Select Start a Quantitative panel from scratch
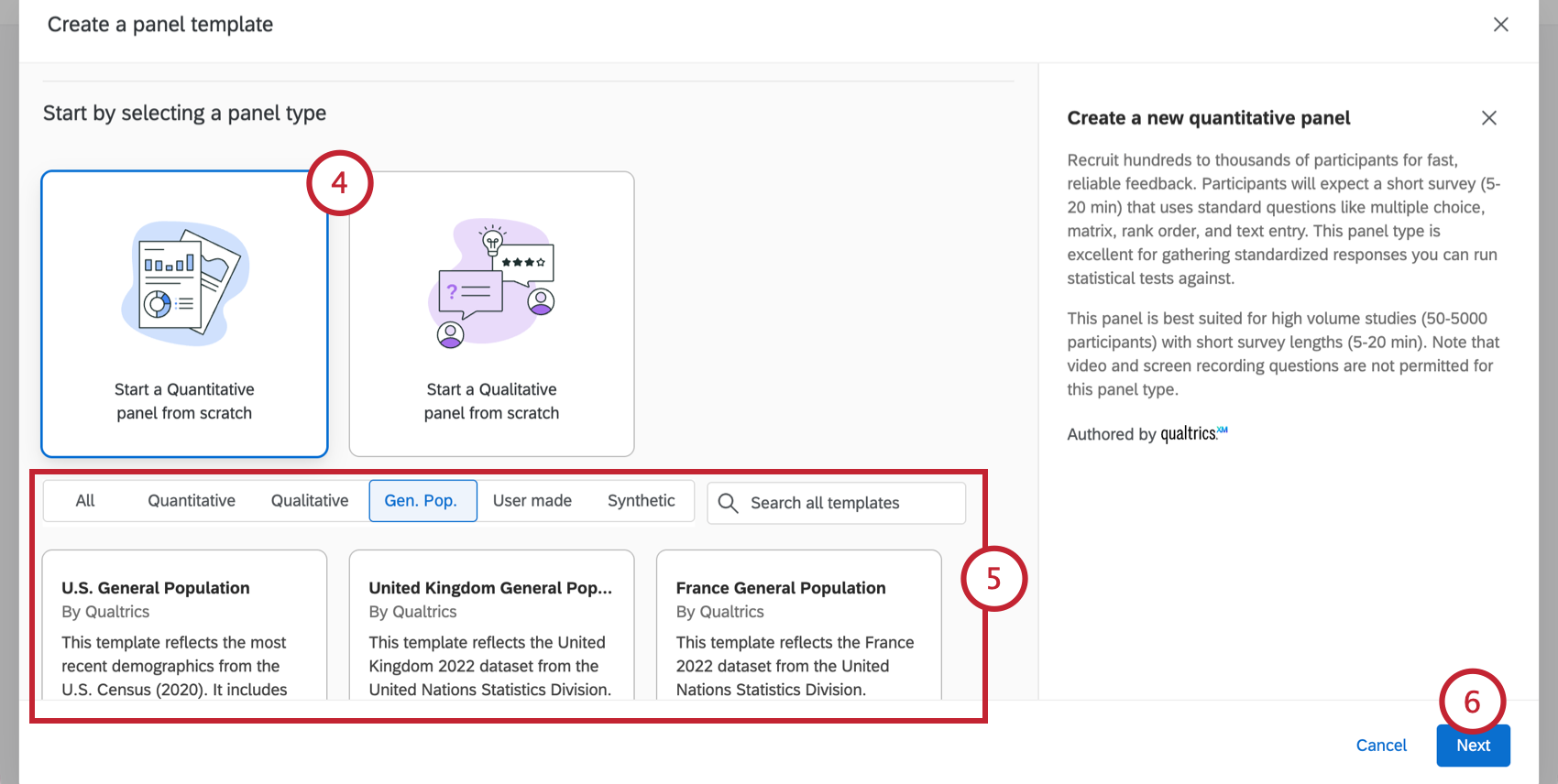 click(184, 401)
